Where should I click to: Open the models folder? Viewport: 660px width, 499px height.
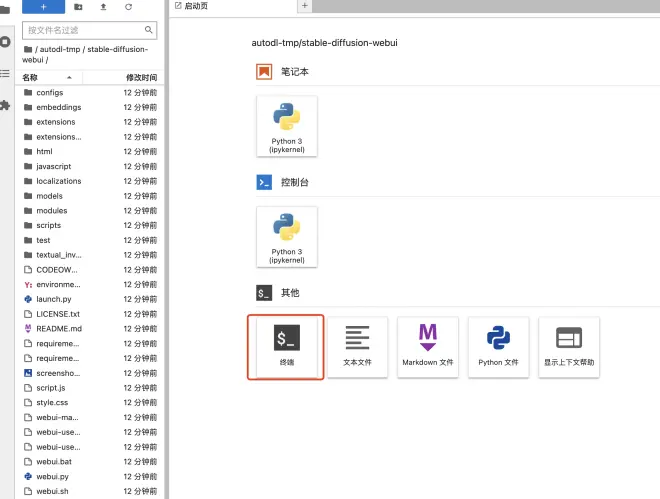click(x=90, y=196)
